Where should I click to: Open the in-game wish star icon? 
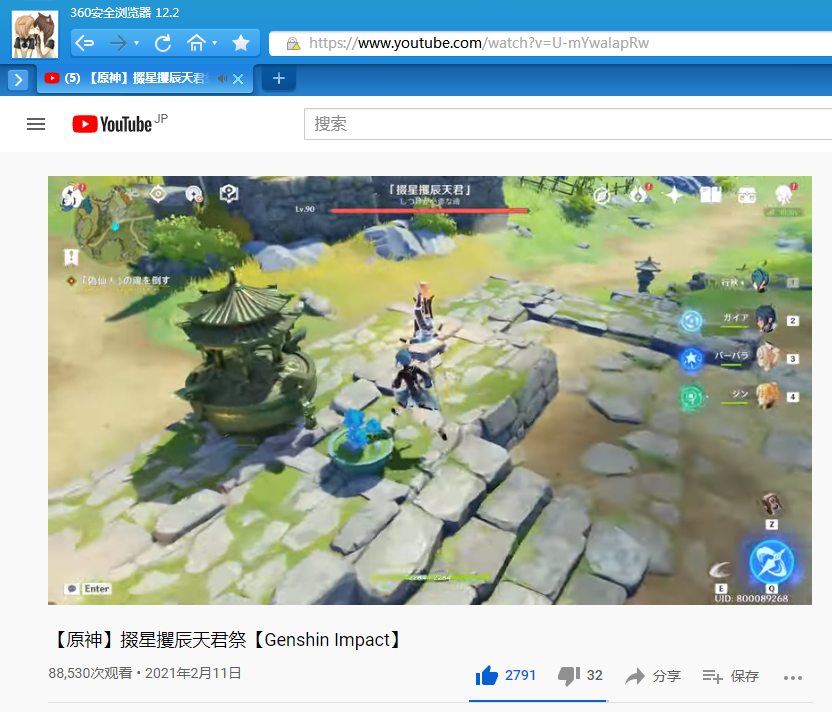[x=674, y=195]
